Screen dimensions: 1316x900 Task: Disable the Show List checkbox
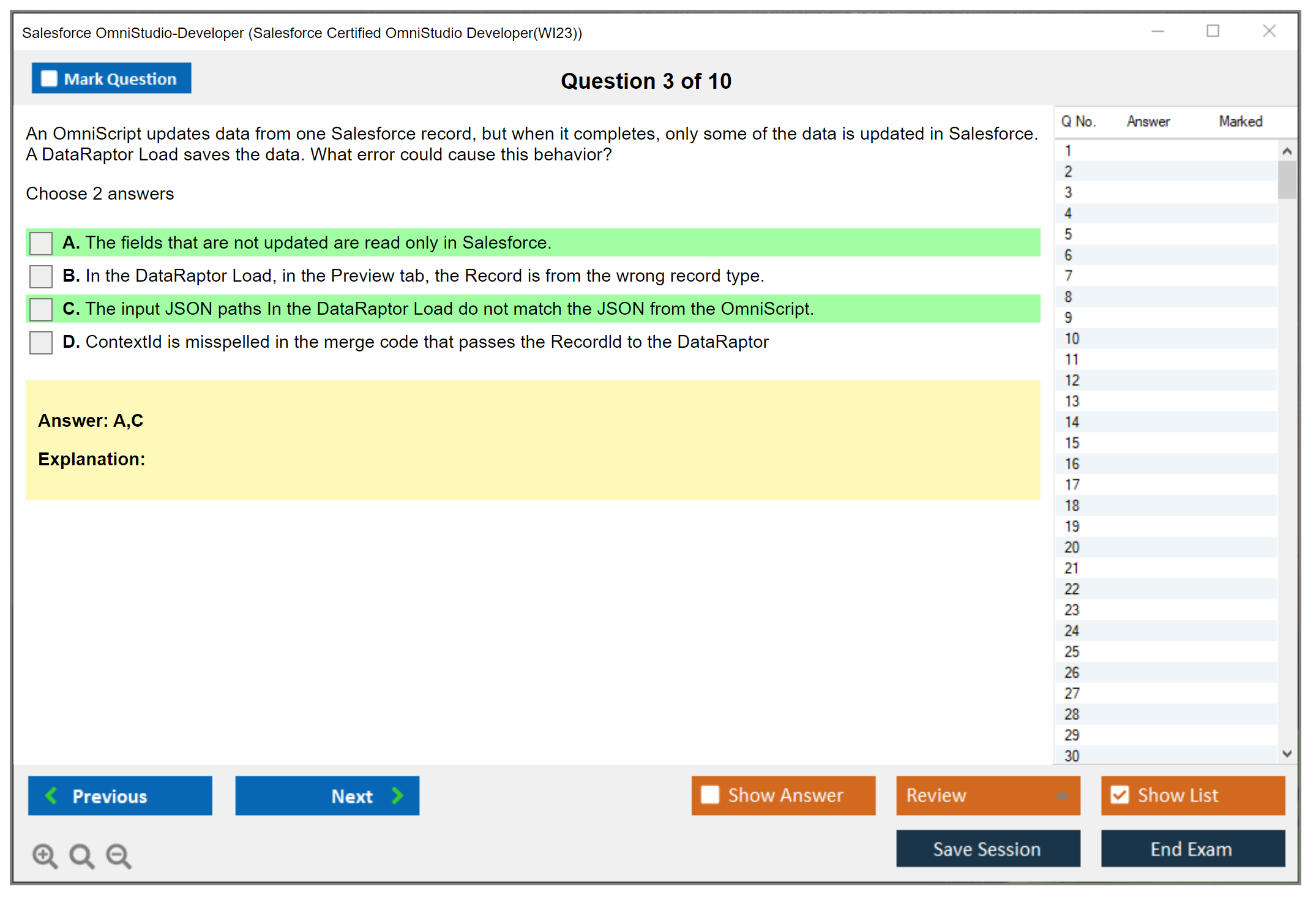[1120, 795]
